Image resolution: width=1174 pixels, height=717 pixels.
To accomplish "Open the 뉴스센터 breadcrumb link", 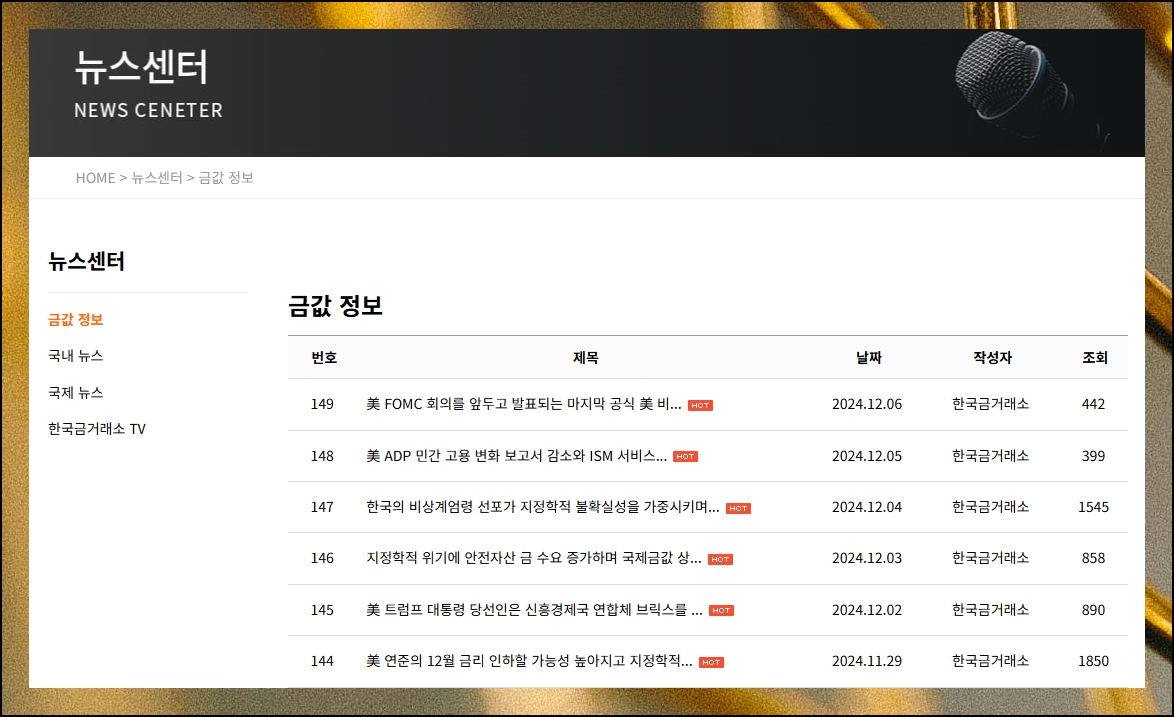I will tap(157, 178).
